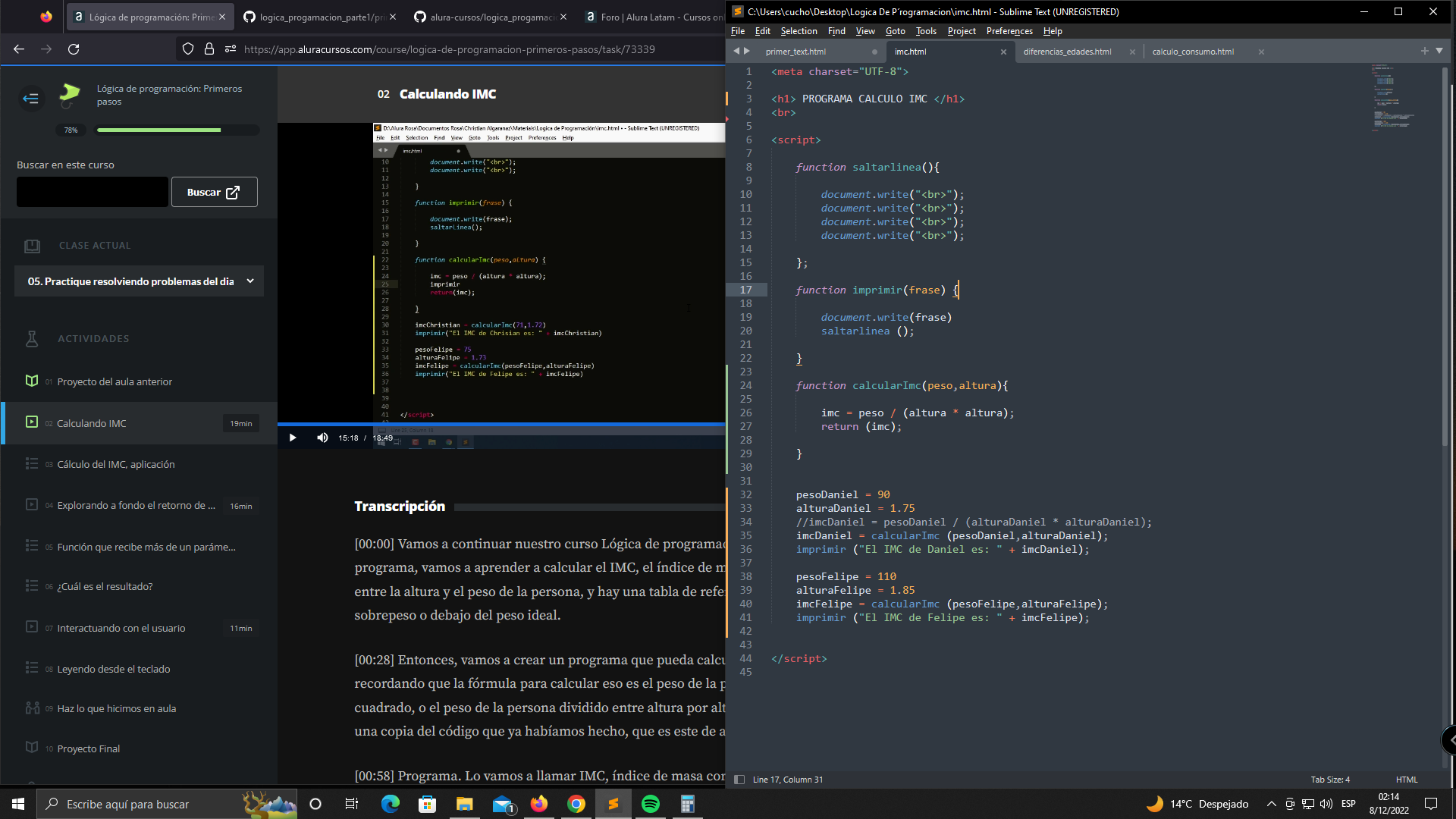
Task: Toggle the Sublime side bar status icon
Action: (739, 780)
